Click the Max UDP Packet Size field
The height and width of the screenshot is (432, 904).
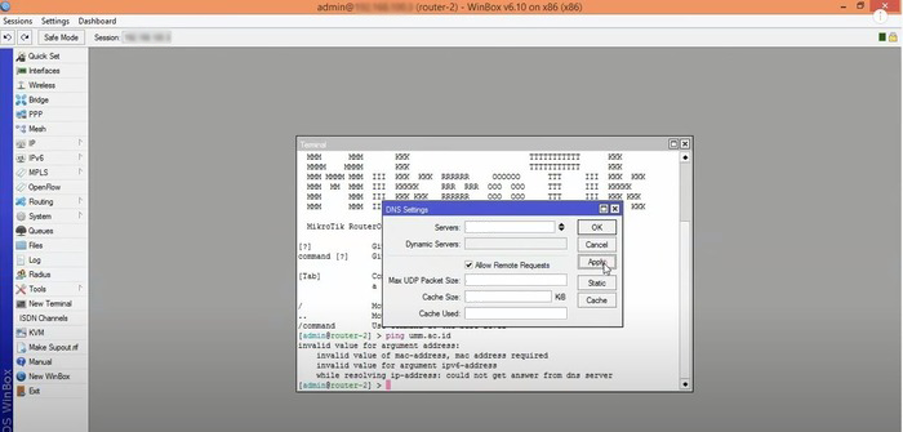[516, 280]
